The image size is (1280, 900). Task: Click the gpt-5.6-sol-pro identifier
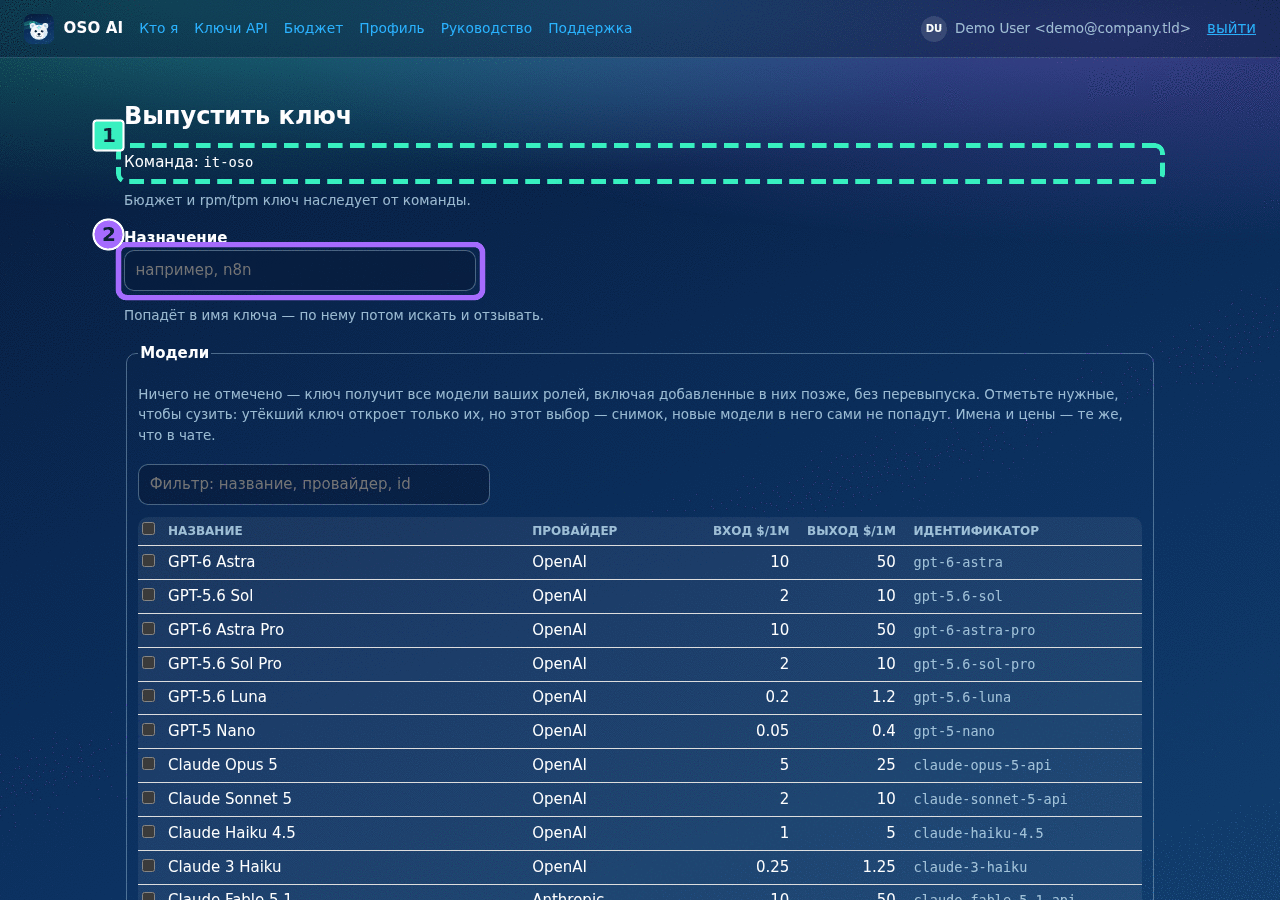pos(974,664)
